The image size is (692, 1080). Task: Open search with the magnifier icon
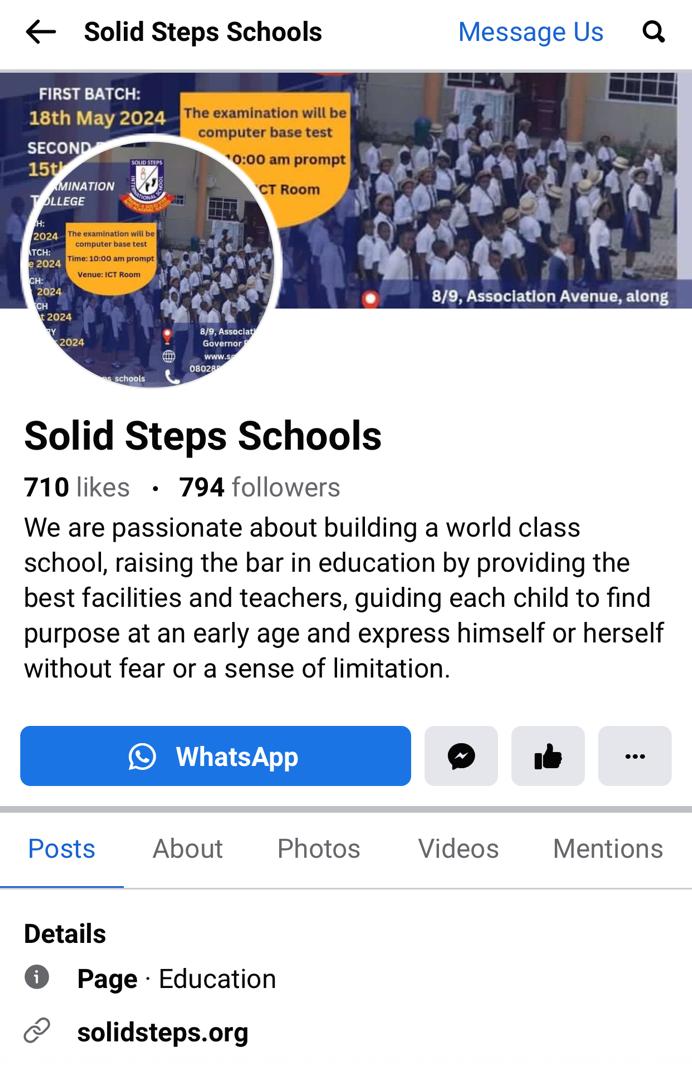[x=653, y=32]
